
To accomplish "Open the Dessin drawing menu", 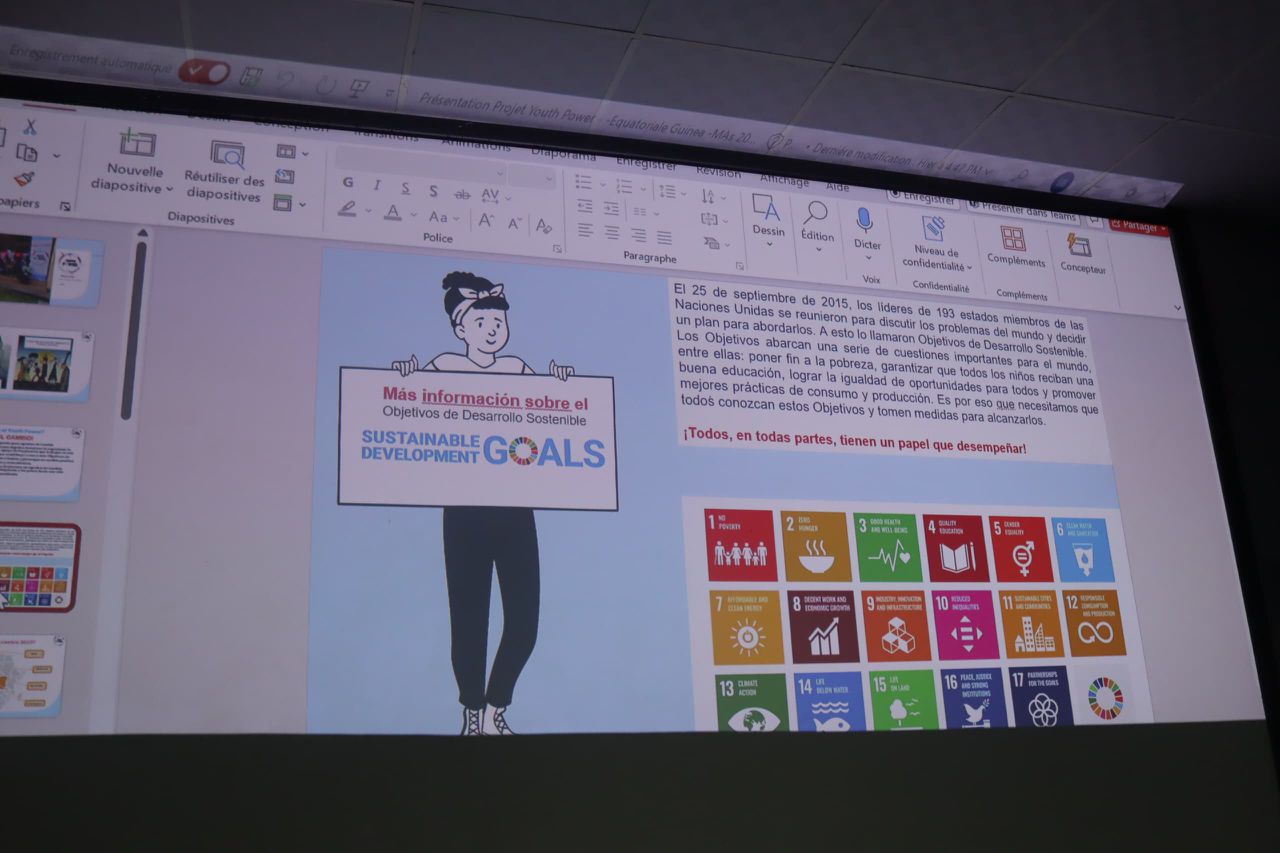I will [x=767, y=222].
